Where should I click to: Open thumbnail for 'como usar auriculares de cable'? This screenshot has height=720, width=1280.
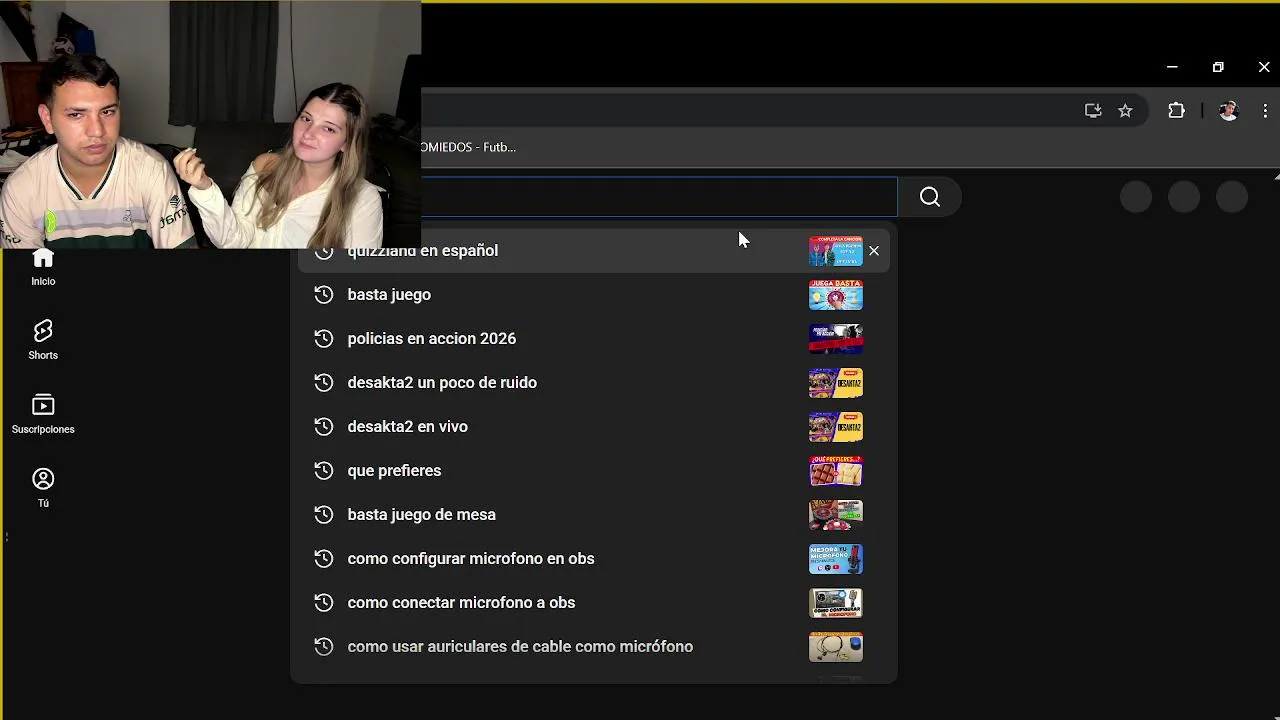[x=835, y=646]
